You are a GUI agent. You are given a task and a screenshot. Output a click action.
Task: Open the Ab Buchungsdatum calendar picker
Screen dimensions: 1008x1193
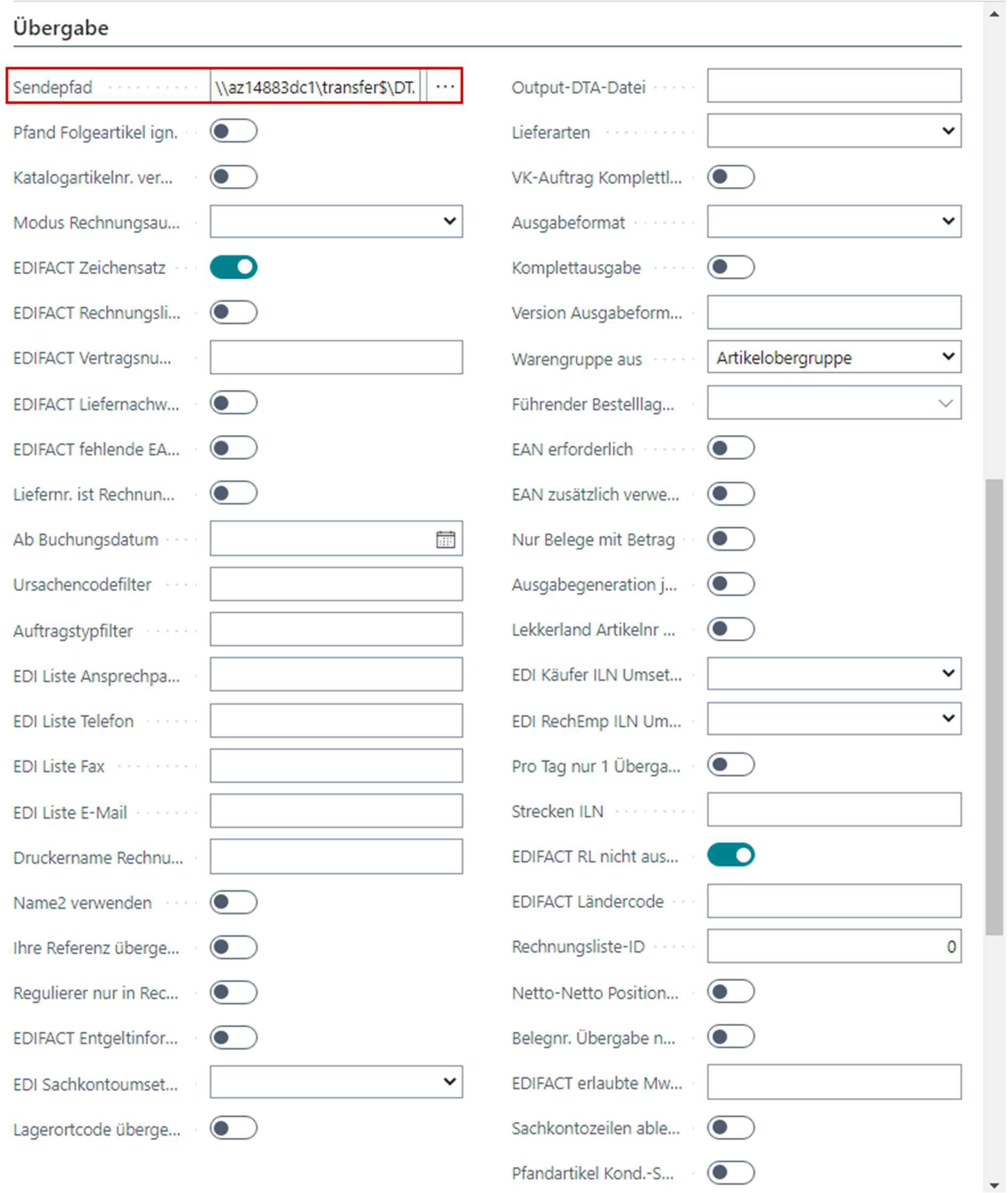pos(445,539)
